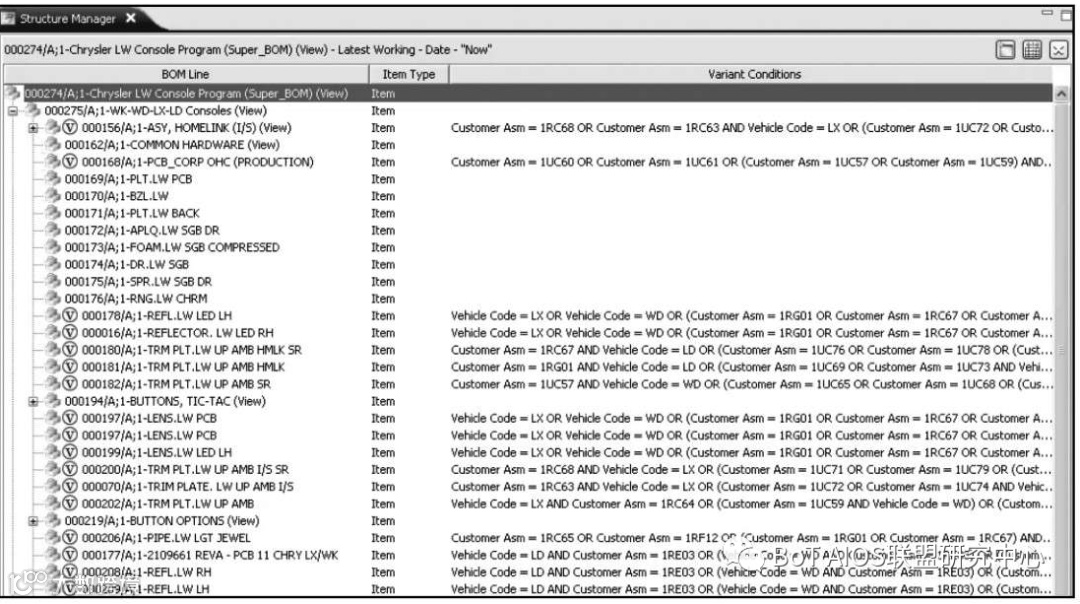1080x604 pixels.
Task: Select 000070 TRIM PLATE. LW UP AMB I/S text
Action: 187,487
